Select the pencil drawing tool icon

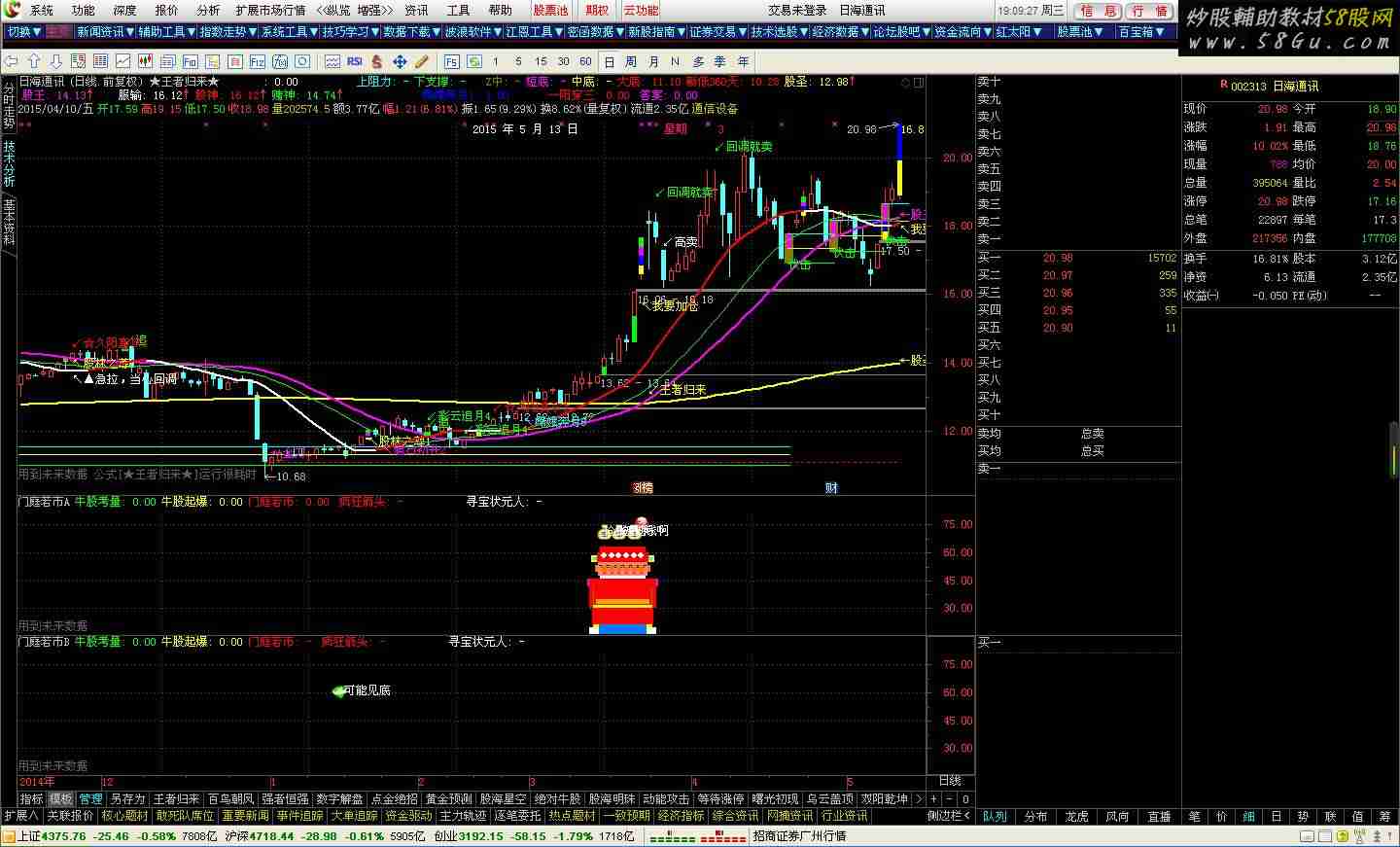421,61
